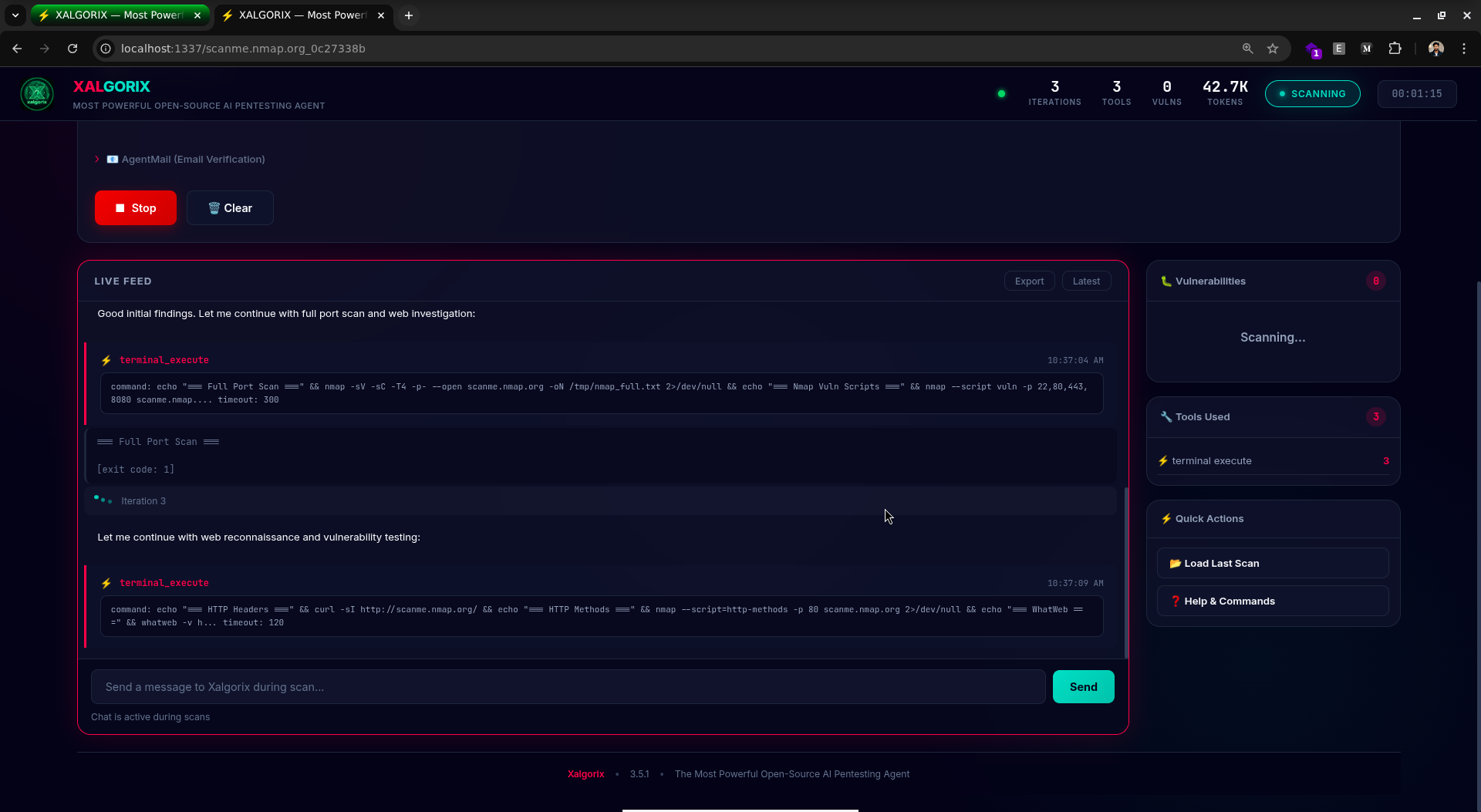Screen dimensions: 1481x812
Task: Clear the scan output
Action: click(230, 208)
